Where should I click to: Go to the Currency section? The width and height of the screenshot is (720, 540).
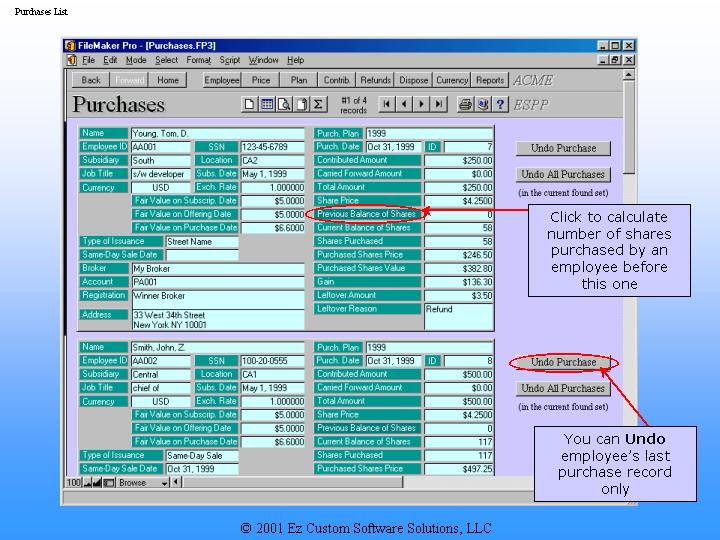pos(452,80)
